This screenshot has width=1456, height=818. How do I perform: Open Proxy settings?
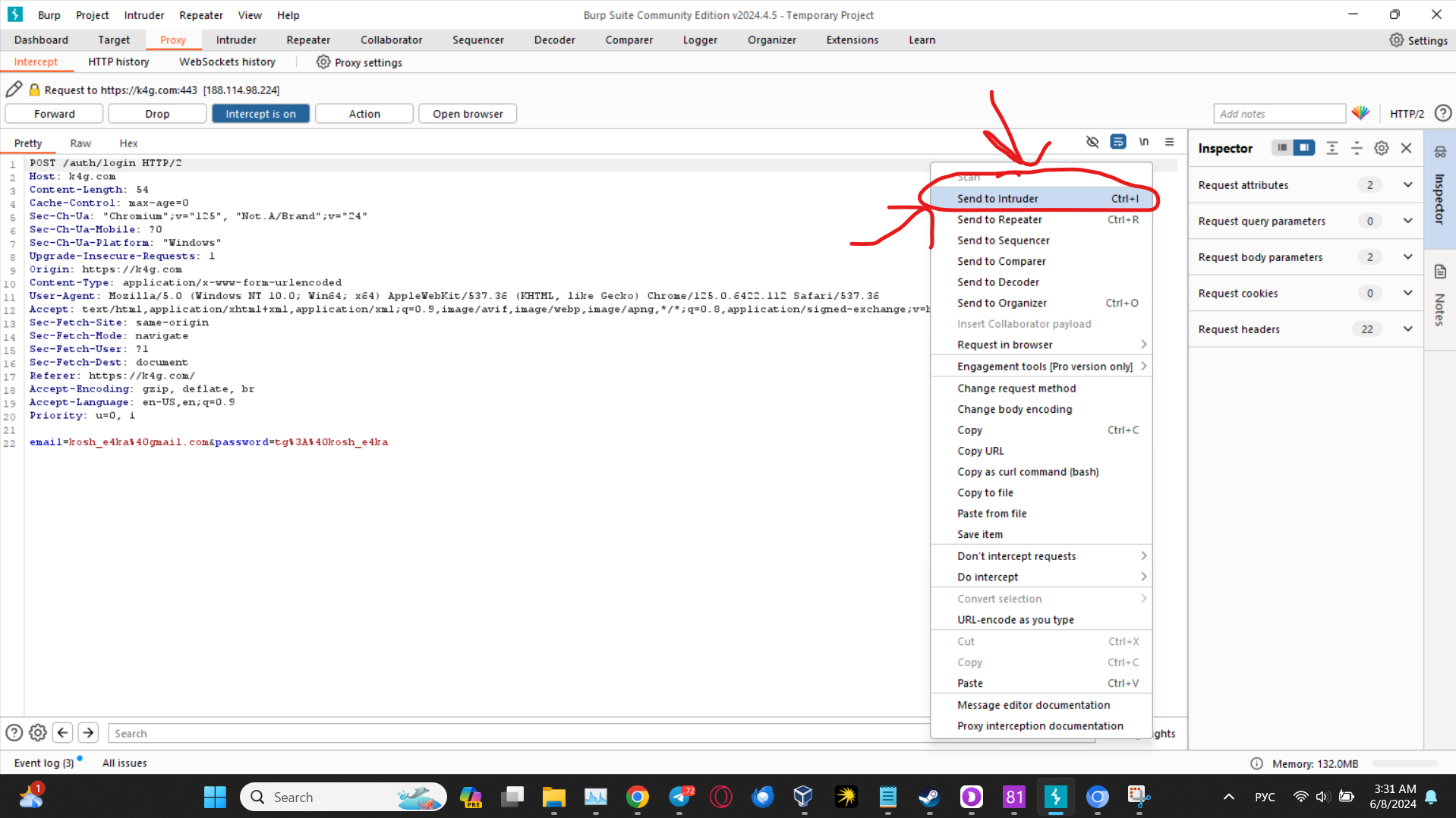(x=359, y=62)
